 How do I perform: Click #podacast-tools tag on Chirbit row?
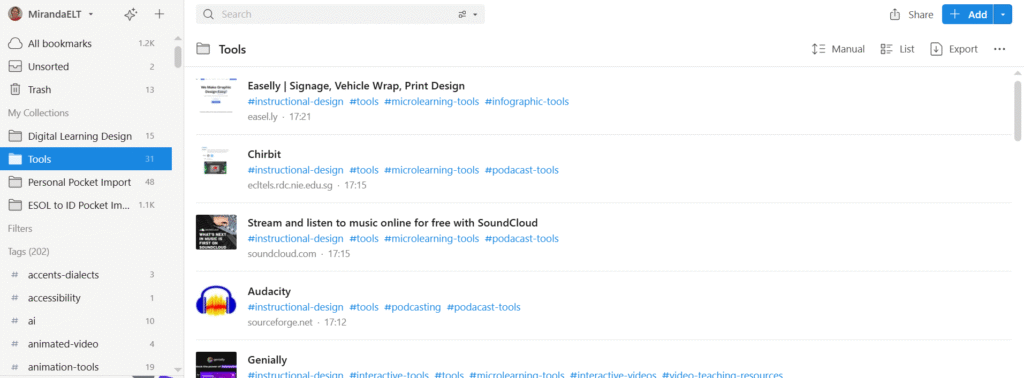coord(521,170)
